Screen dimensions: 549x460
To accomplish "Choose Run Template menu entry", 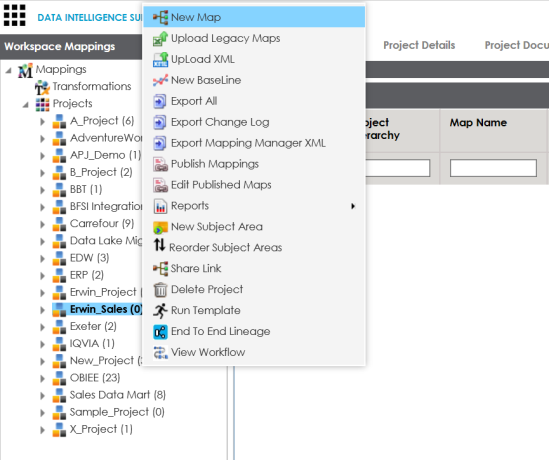I will 254,311.
